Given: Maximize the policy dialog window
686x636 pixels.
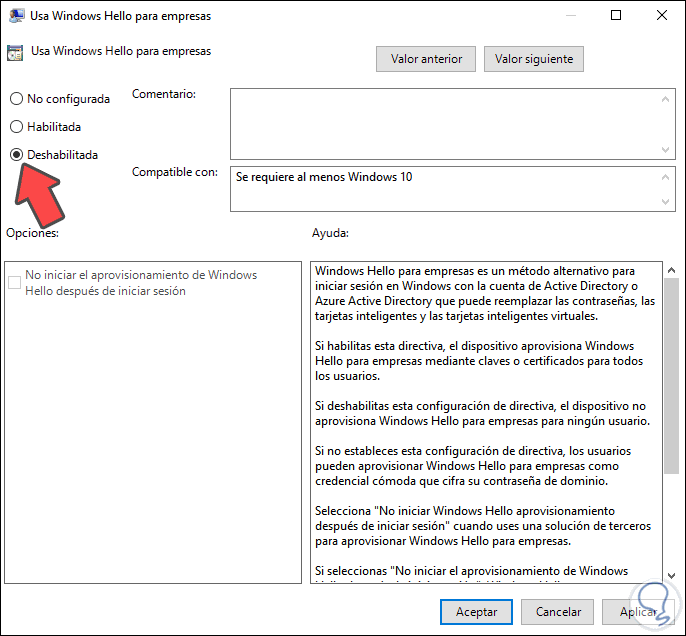Looking at the screenshot, I should click(616, 15).
